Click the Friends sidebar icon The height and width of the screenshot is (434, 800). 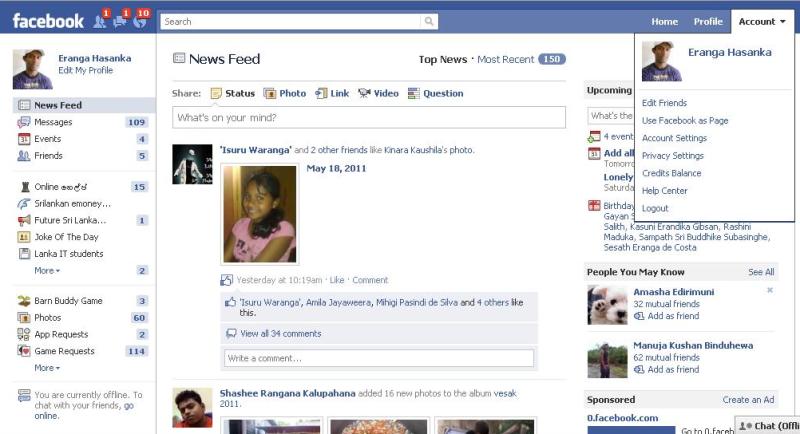click(x=24, y=156)
